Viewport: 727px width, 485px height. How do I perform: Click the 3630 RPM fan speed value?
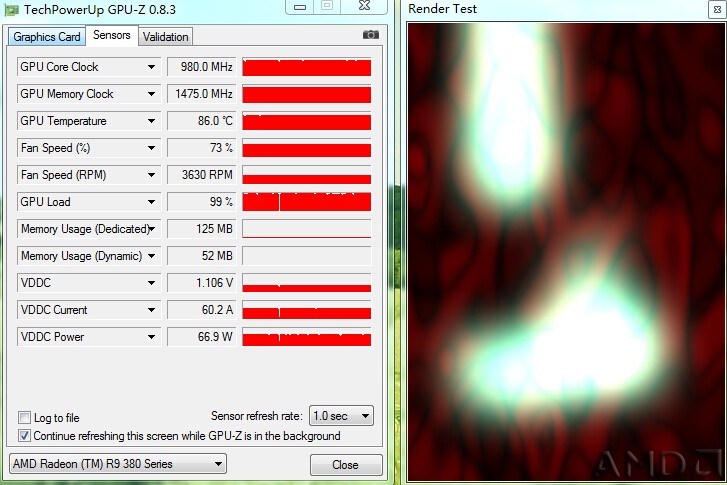[201, 175]
